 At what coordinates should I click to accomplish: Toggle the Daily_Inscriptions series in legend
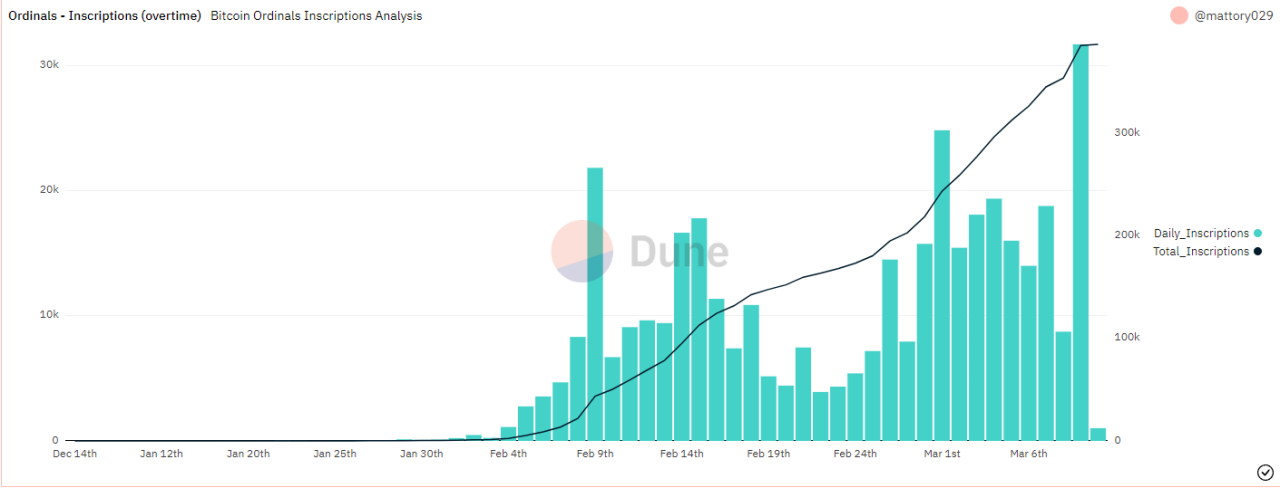click(x=1201, y=233)
